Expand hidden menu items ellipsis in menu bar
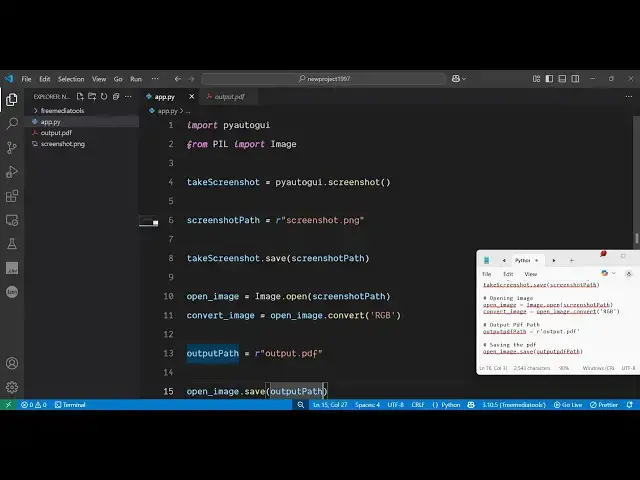640x480 pixels. coord(155,79)
